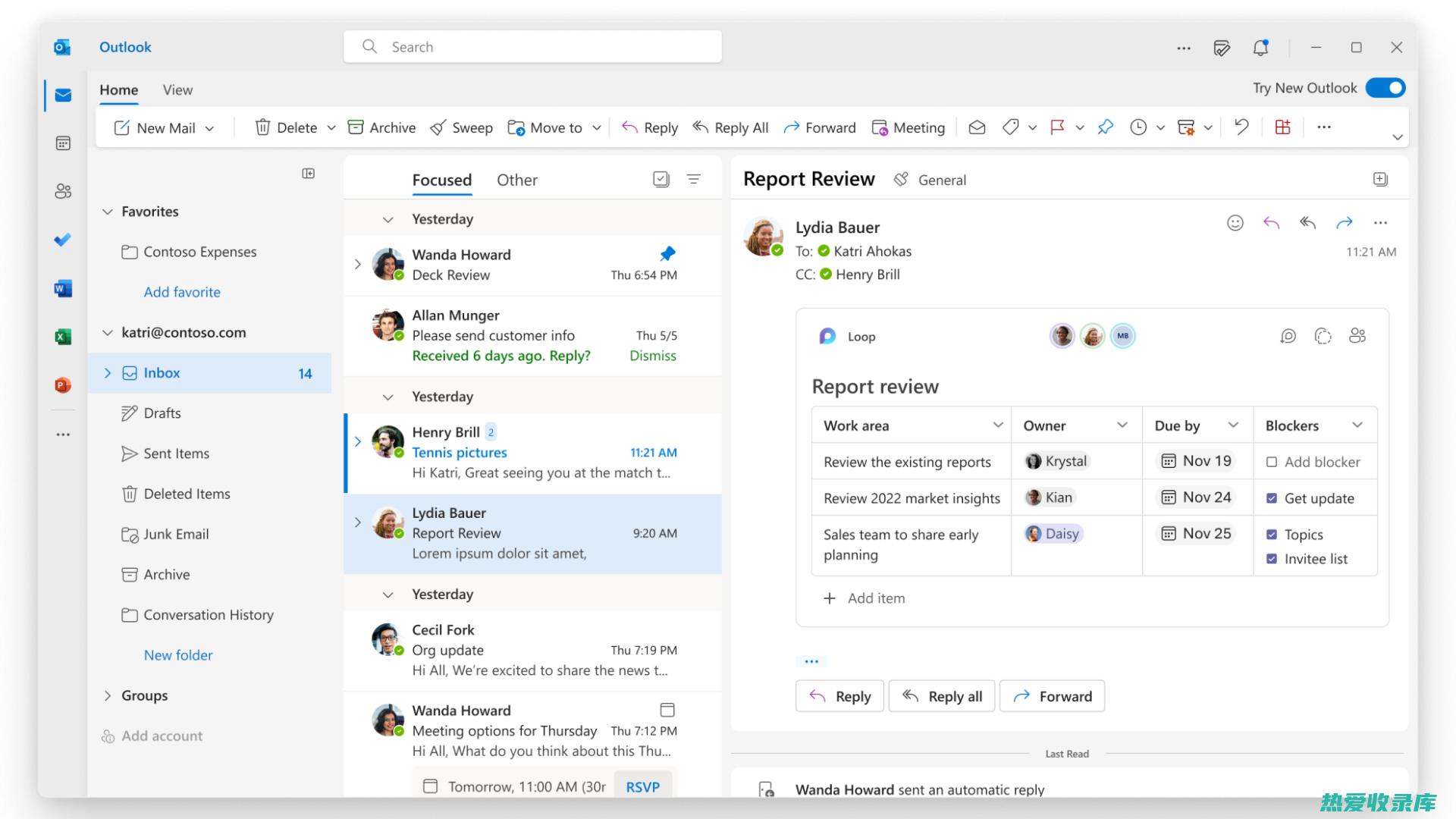
Task: Open the Sent Items folder
Action: point(176,453)
